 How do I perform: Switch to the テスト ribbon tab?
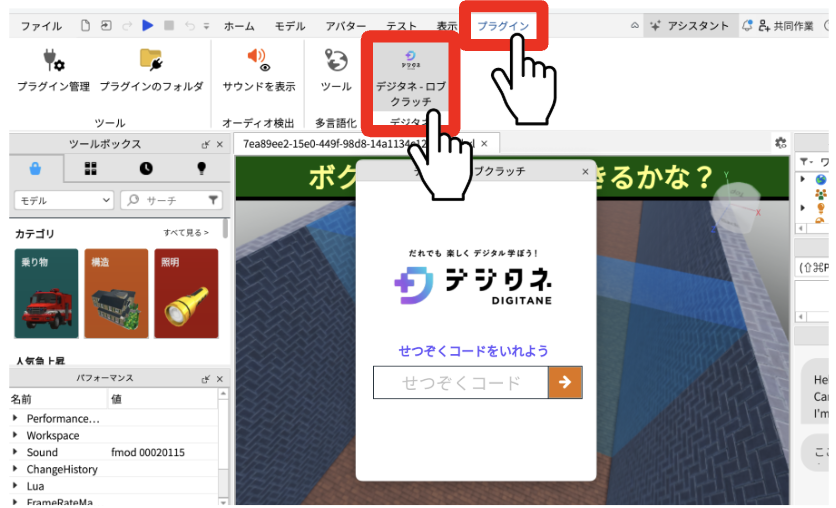[401, 26]
